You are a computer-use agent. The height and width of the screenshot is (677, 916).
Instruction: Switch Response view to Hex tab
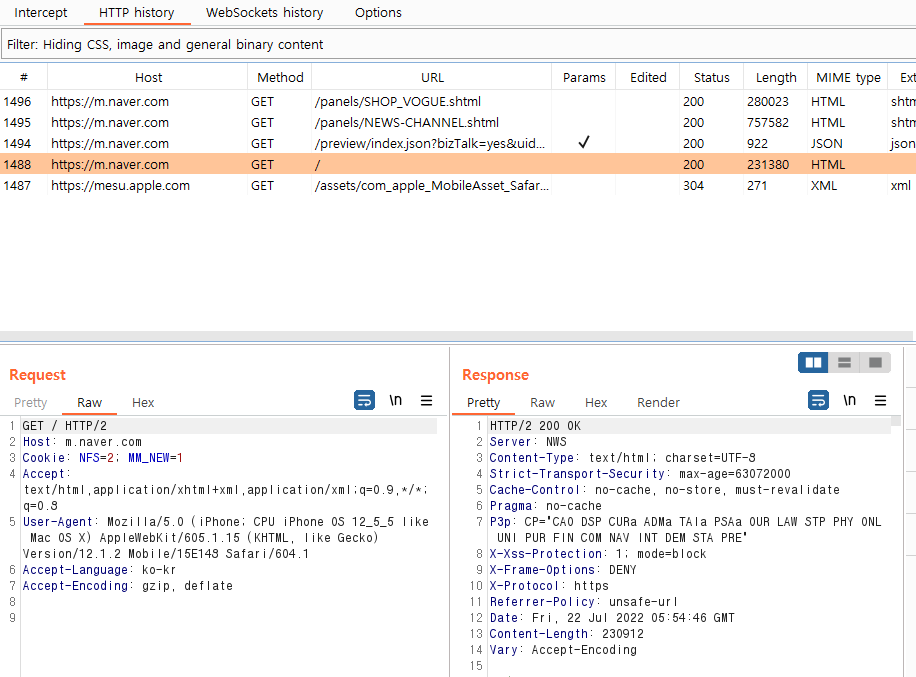coord(596,402)
